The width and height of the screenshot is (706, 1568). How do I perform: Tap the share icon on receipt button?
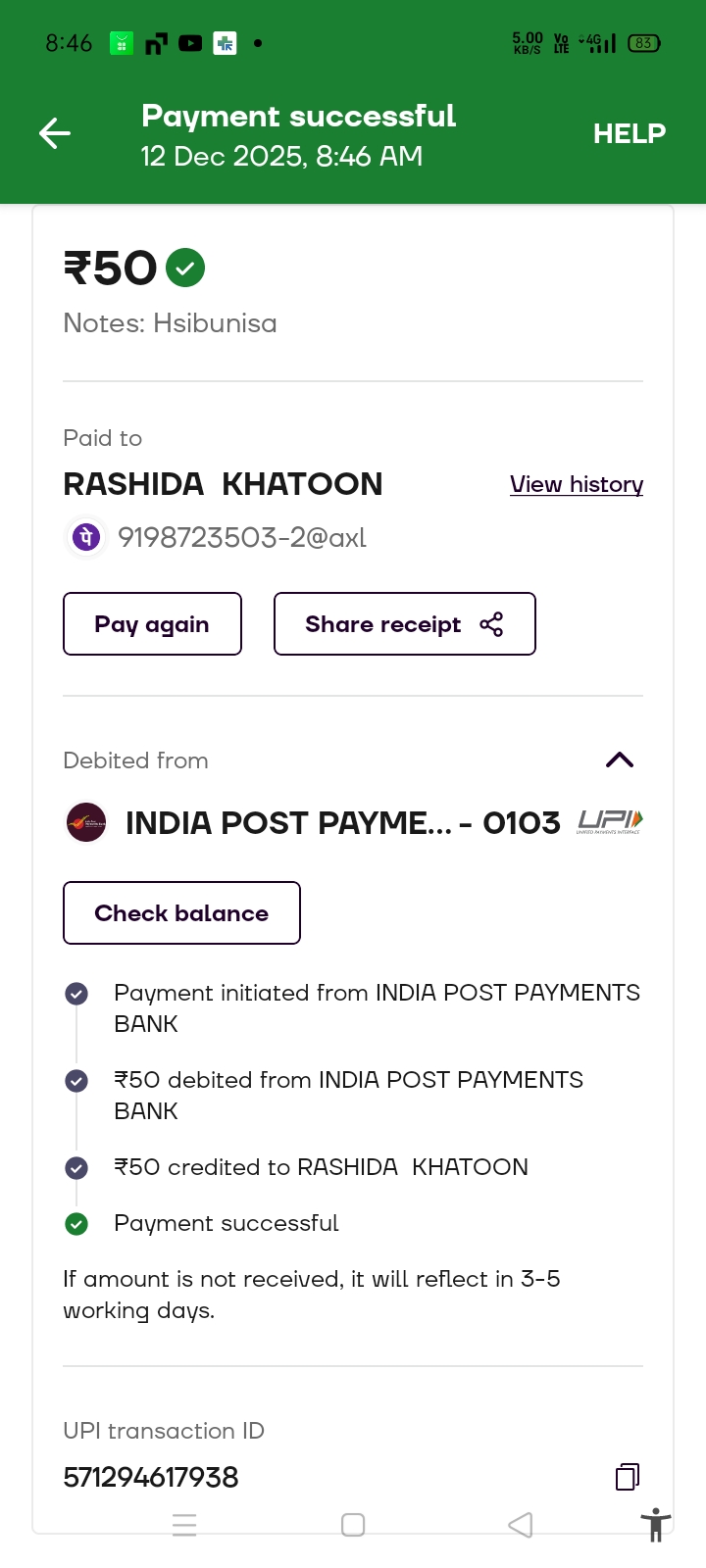[x=491, y=624]
